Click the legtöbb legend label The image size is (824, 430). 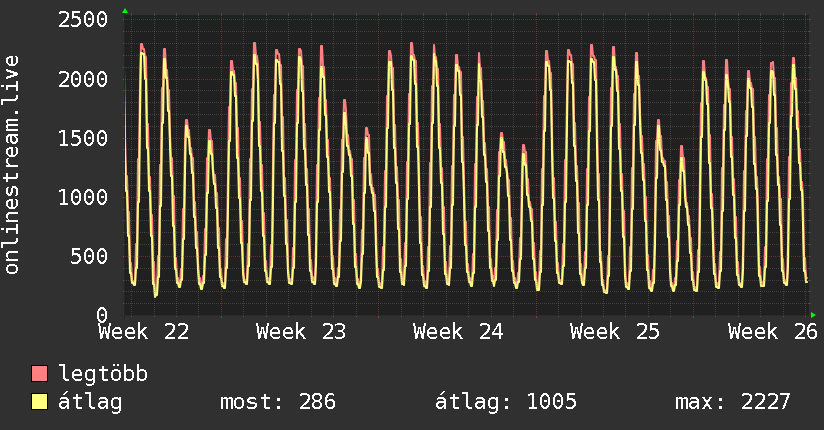point(103,374)
